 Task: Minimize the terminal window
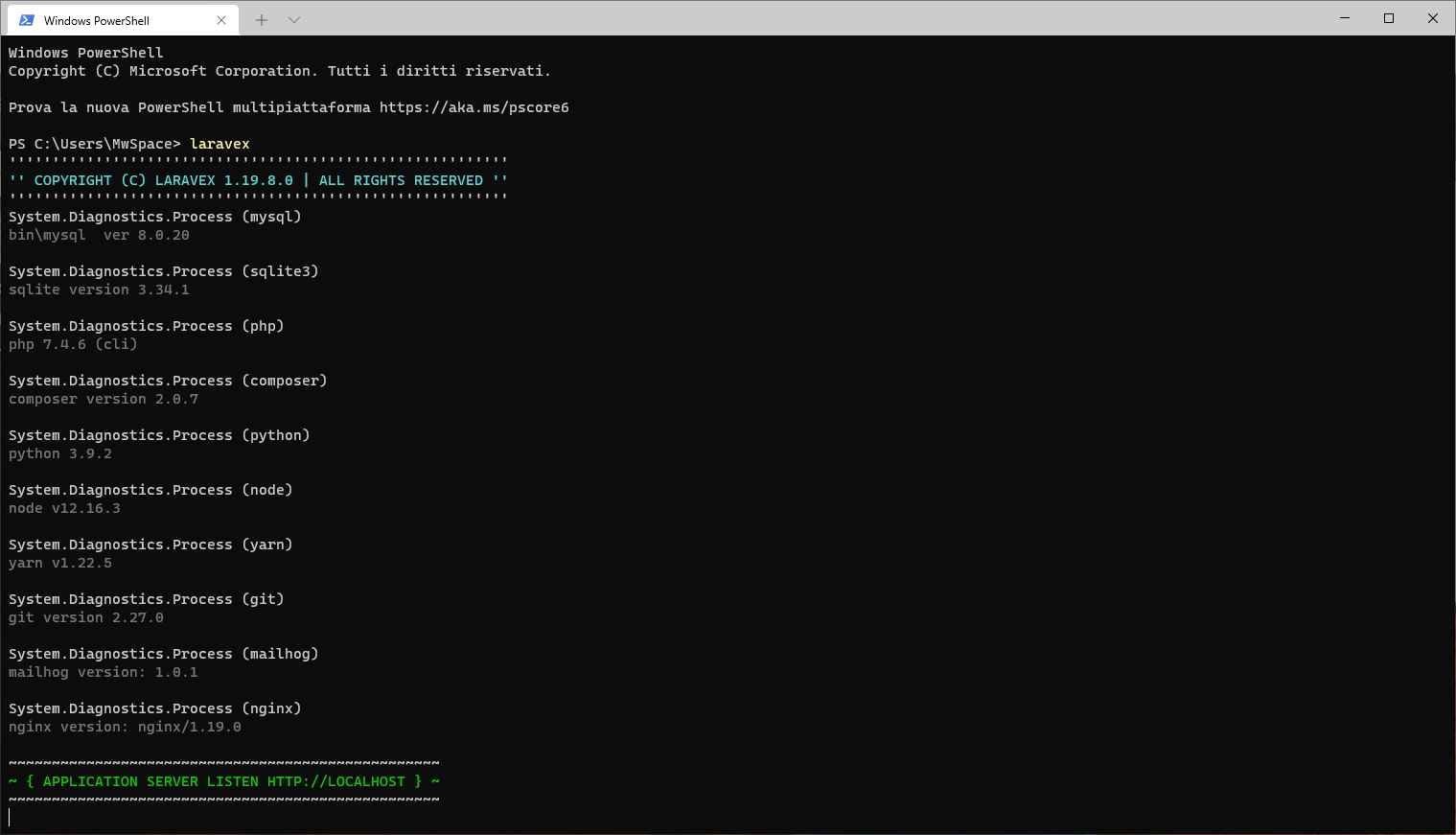click(1344, 17)
